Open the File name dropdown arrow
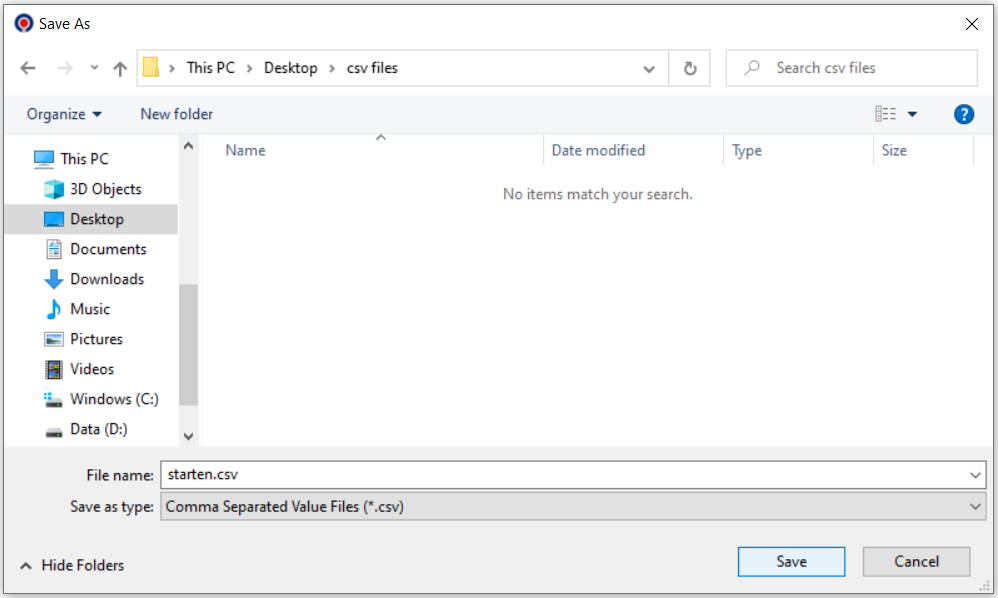The height and width of the screenshot is (598, 998). click(x=975, y=475)
